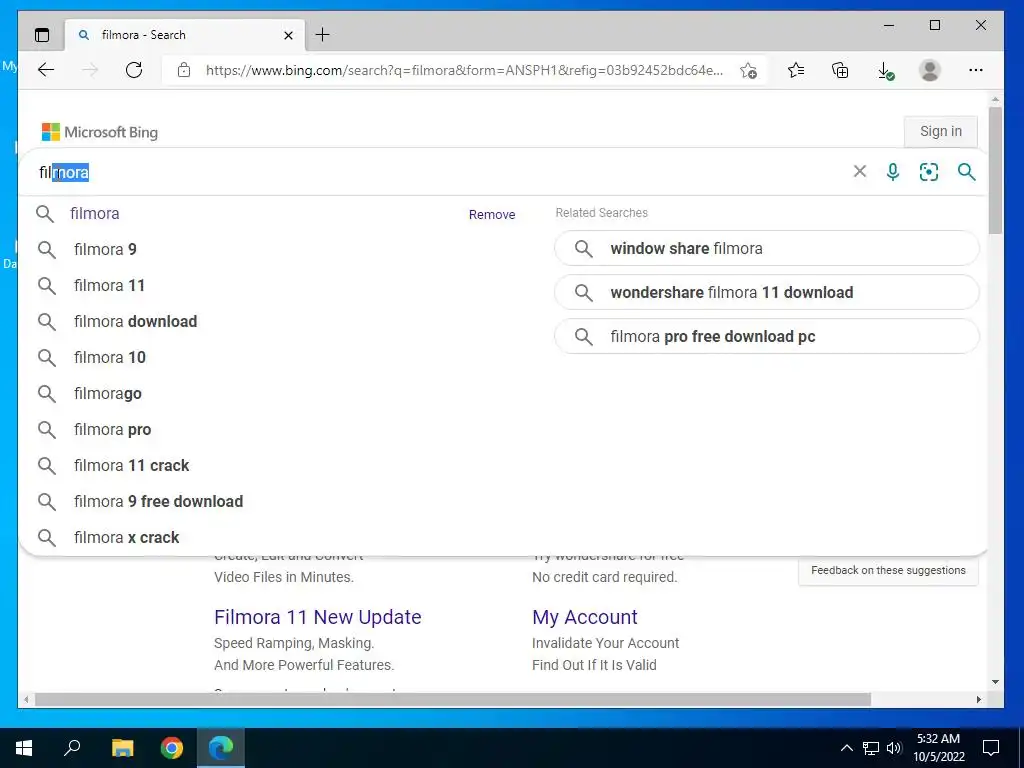Open the profile avatar icon
1024x768 pixels.
click(x=929, y=70)
